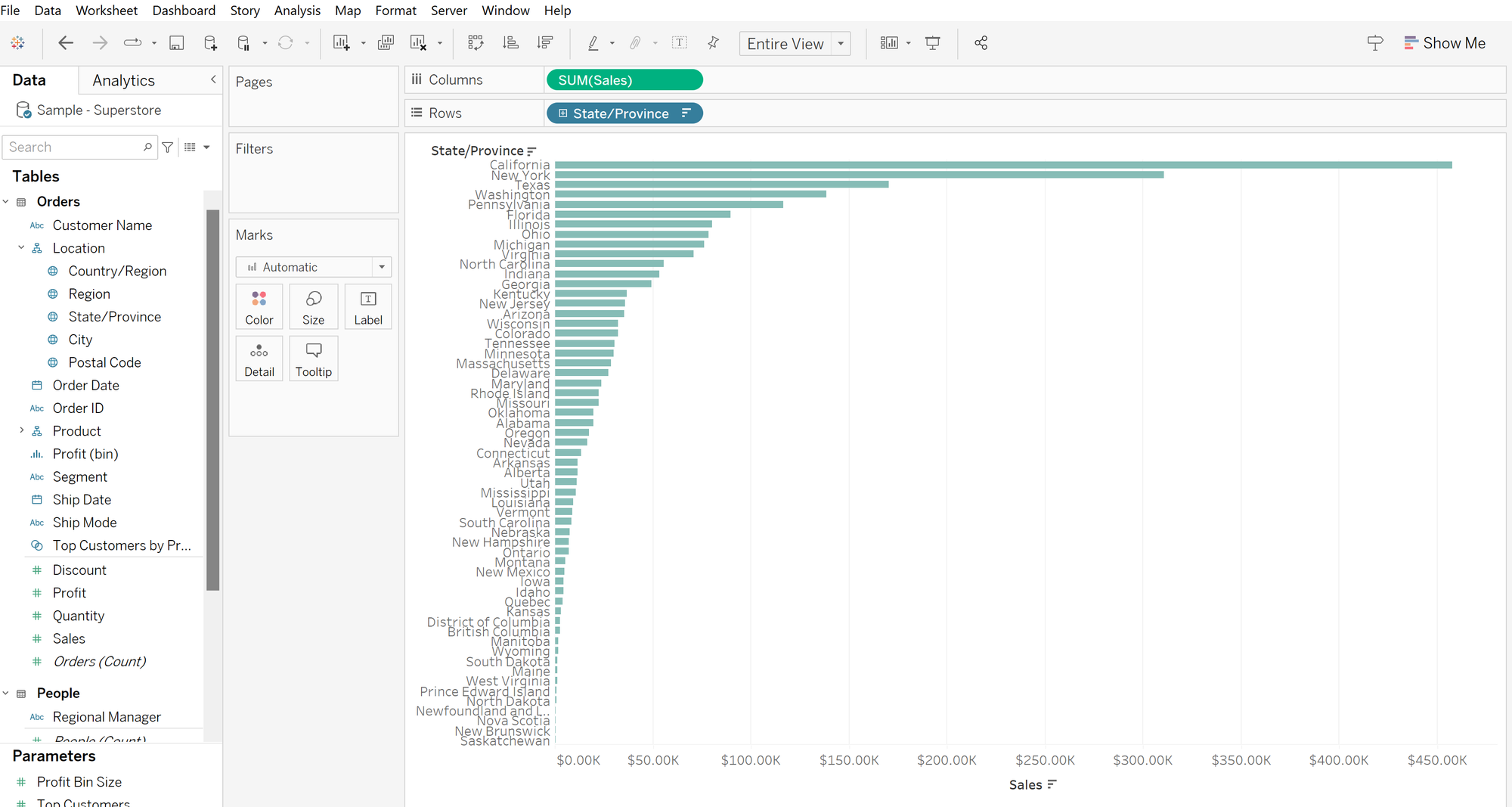Click the data pane vertical scrollbar
This screenshot has height=807, width=1512.
pyautogui.click(x=212, y=399)
